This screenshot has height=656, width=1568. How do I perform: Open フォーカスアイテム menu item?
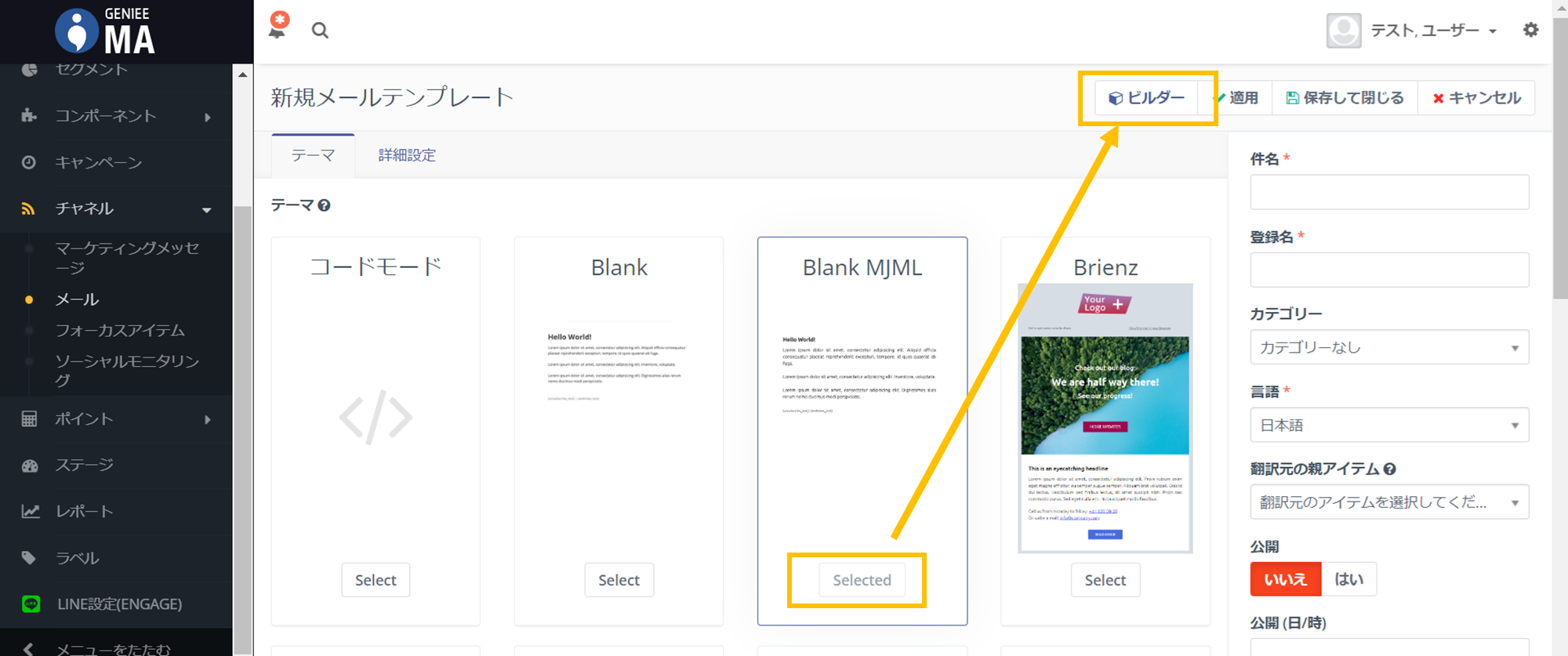click(x=120, y=330)
